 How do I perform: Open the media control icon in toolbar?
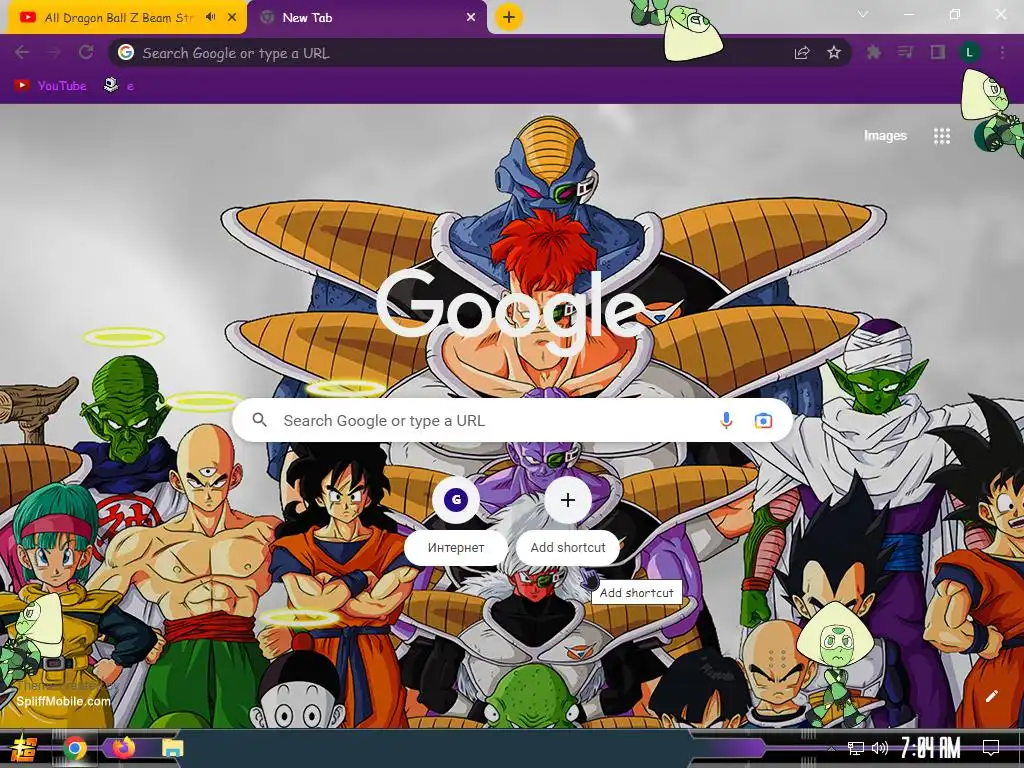point(906,53)
